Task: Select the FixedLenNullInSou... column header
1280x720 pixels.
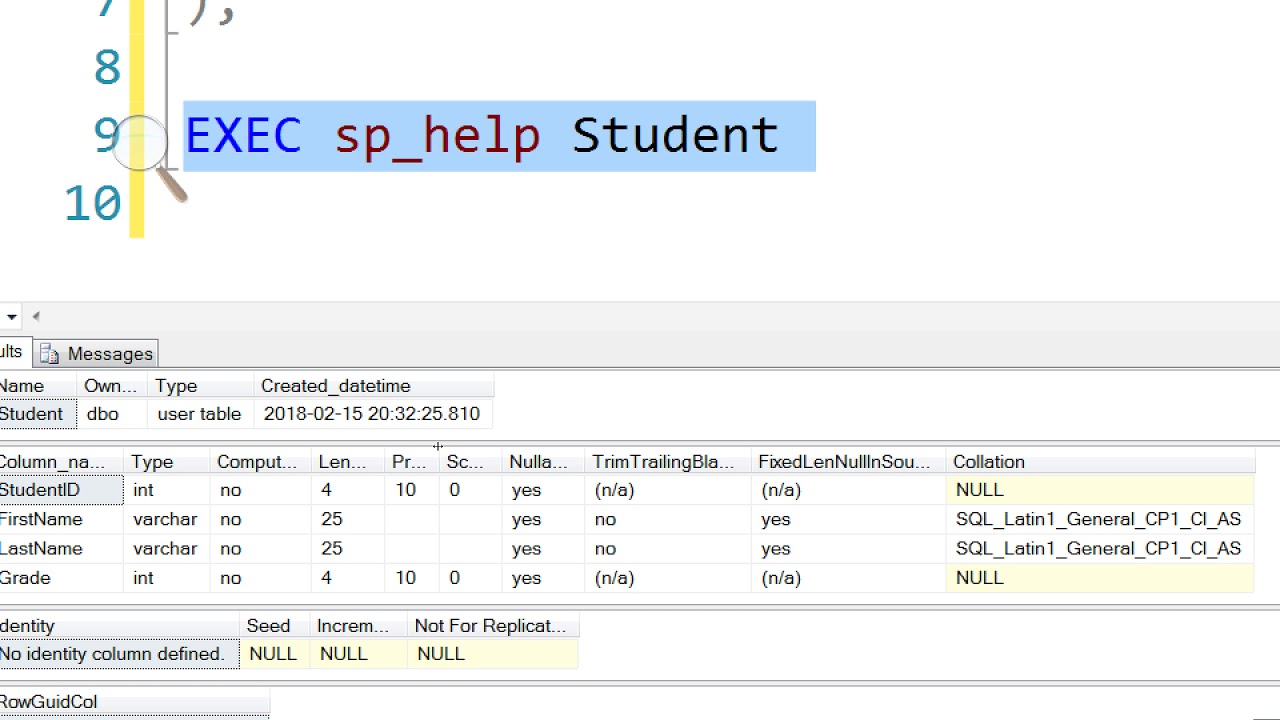Action: [x=849, y=462]
